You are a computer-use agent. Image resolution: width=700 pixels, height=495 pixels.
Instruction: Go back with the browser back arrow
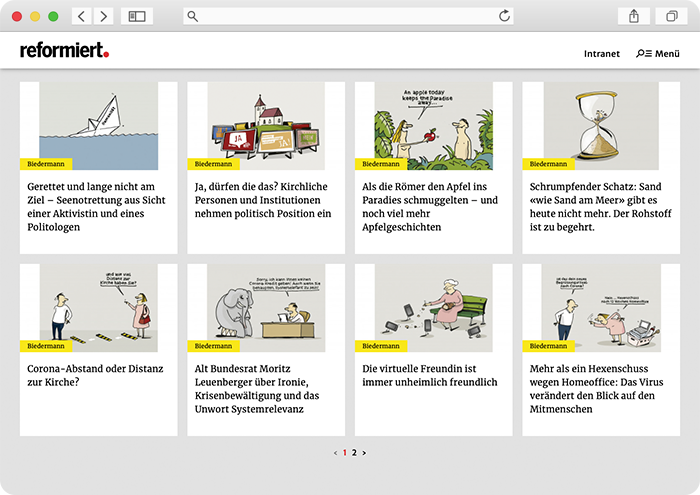[x=82, y=17]
